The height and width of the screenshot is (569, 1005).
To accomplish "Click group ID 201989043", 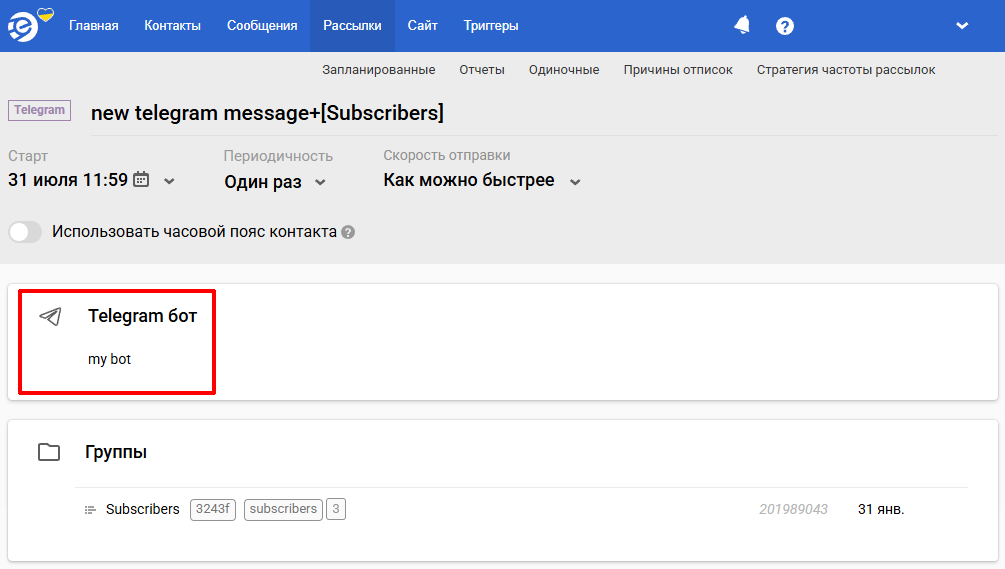I will [x=793, y=509].
